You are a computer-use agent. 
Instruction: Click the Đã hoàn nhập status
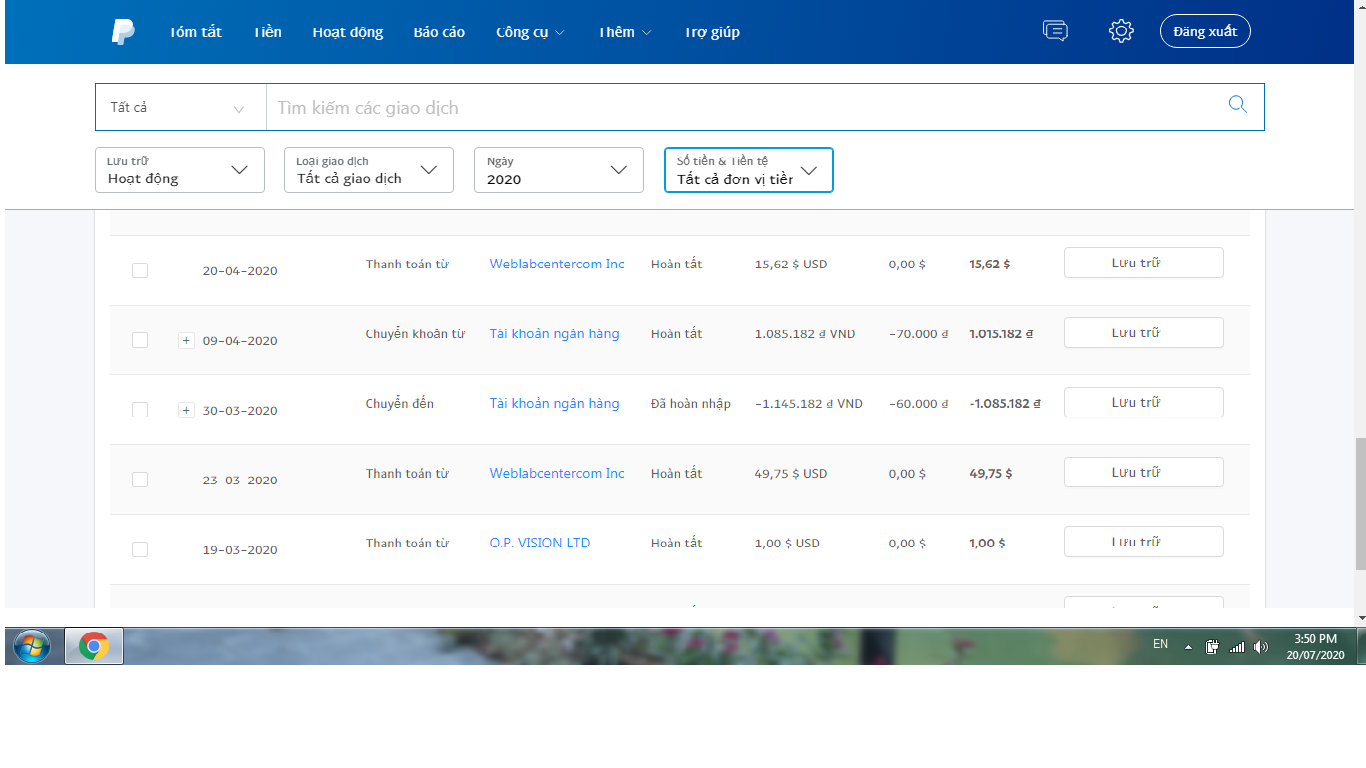pyautogui.click(x=691, y=404)
